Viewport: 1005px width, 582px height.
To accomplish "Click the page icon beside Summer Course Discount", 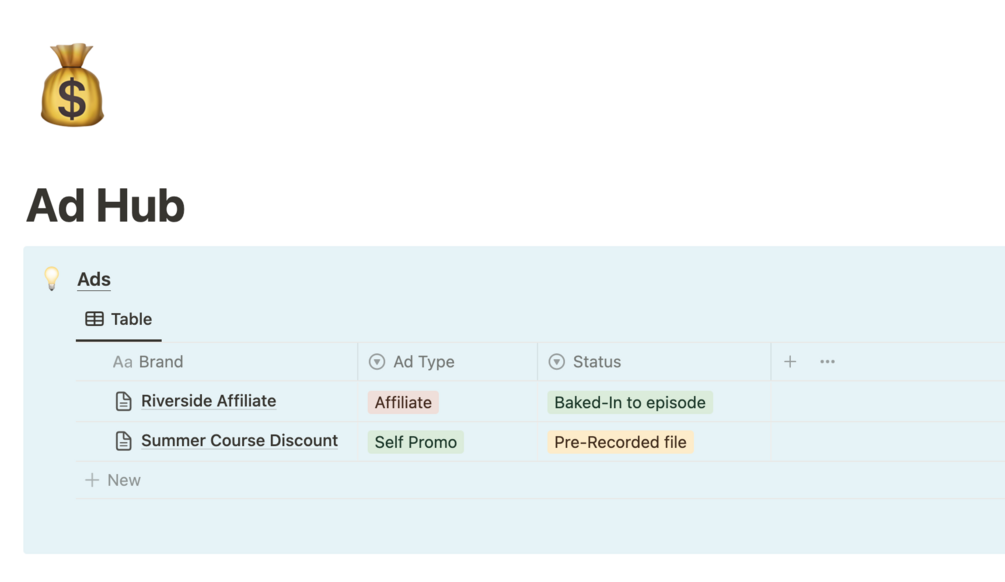I will (x=123, y=441).
